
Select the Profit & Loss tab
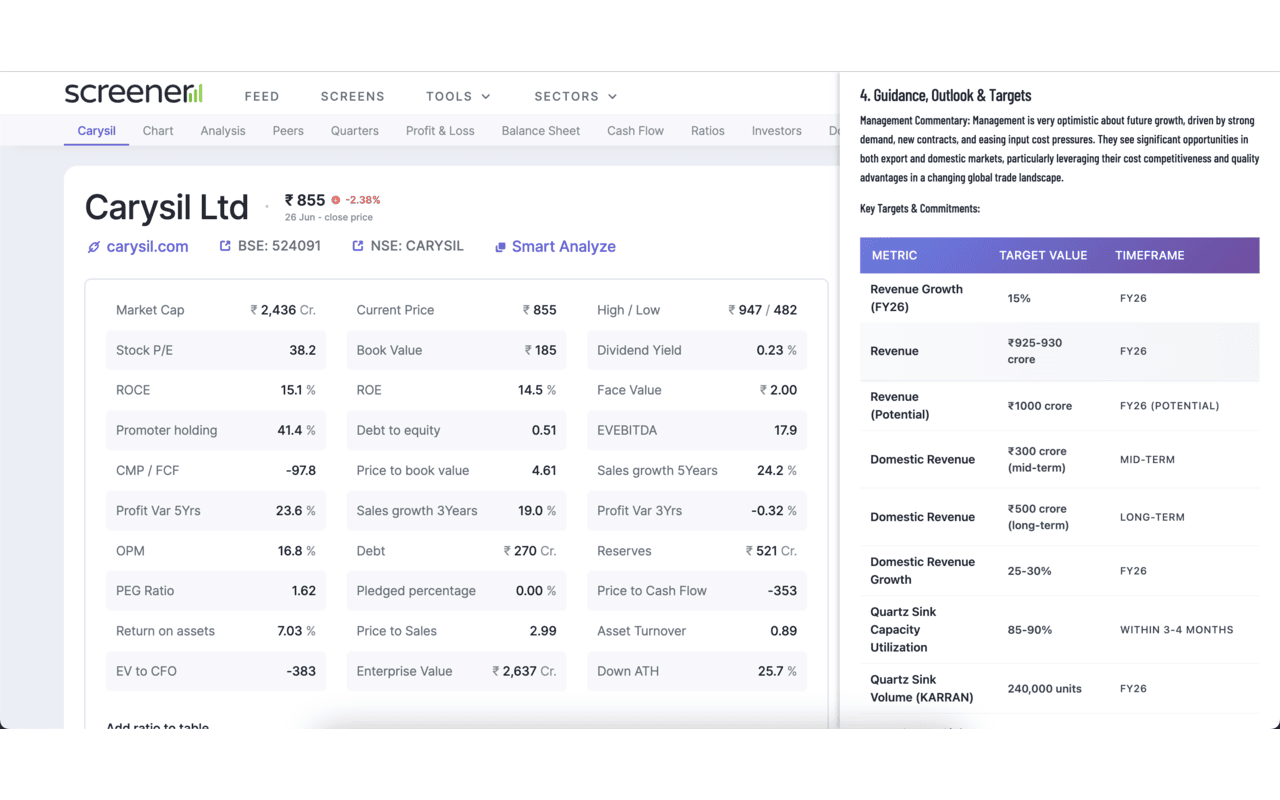[440, 131]
